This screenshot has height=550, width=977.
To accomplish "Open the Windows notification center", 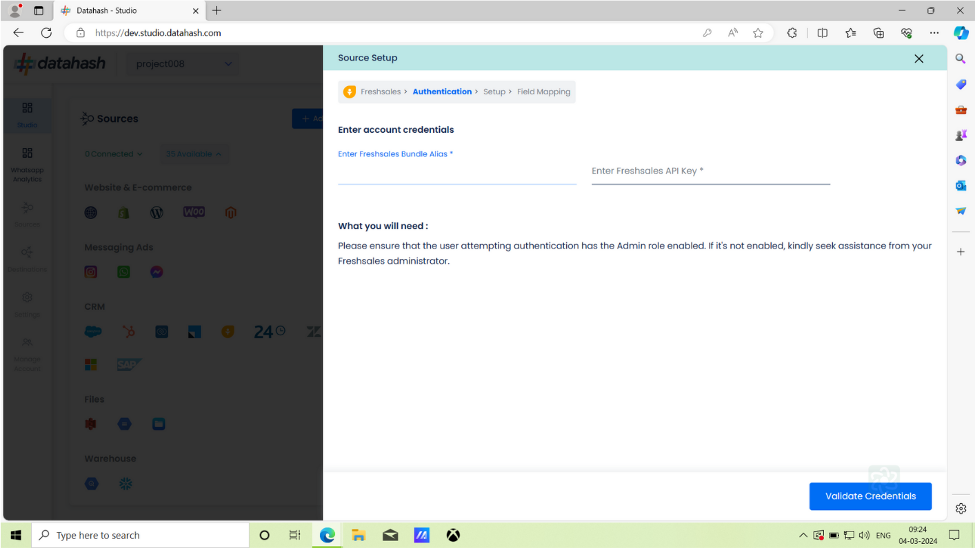I will click(954, 536).
